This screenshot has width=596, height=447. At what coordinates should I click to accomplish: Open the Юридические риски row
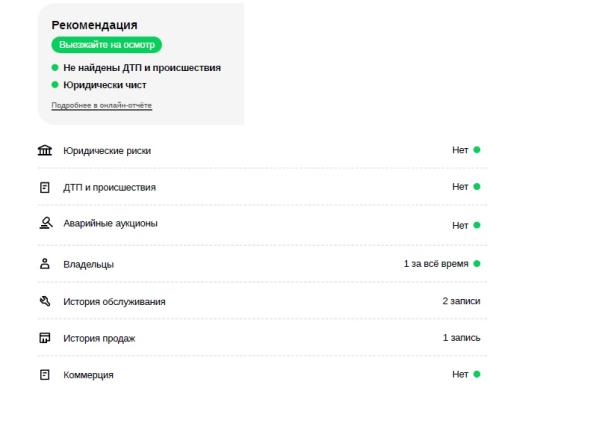click(262, 150)
